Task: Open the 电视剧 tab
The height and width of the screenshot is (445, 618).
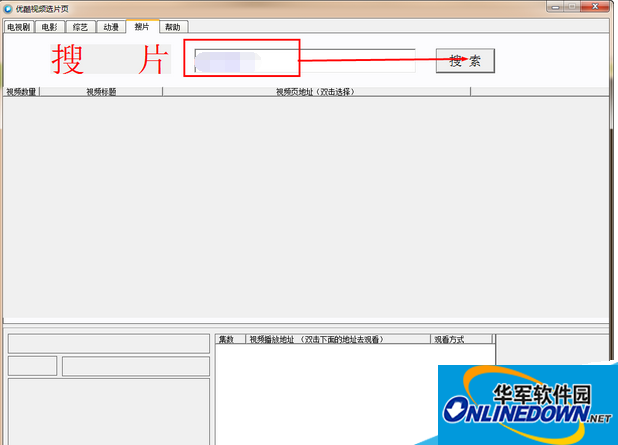Action: click(x=19, y=27)
